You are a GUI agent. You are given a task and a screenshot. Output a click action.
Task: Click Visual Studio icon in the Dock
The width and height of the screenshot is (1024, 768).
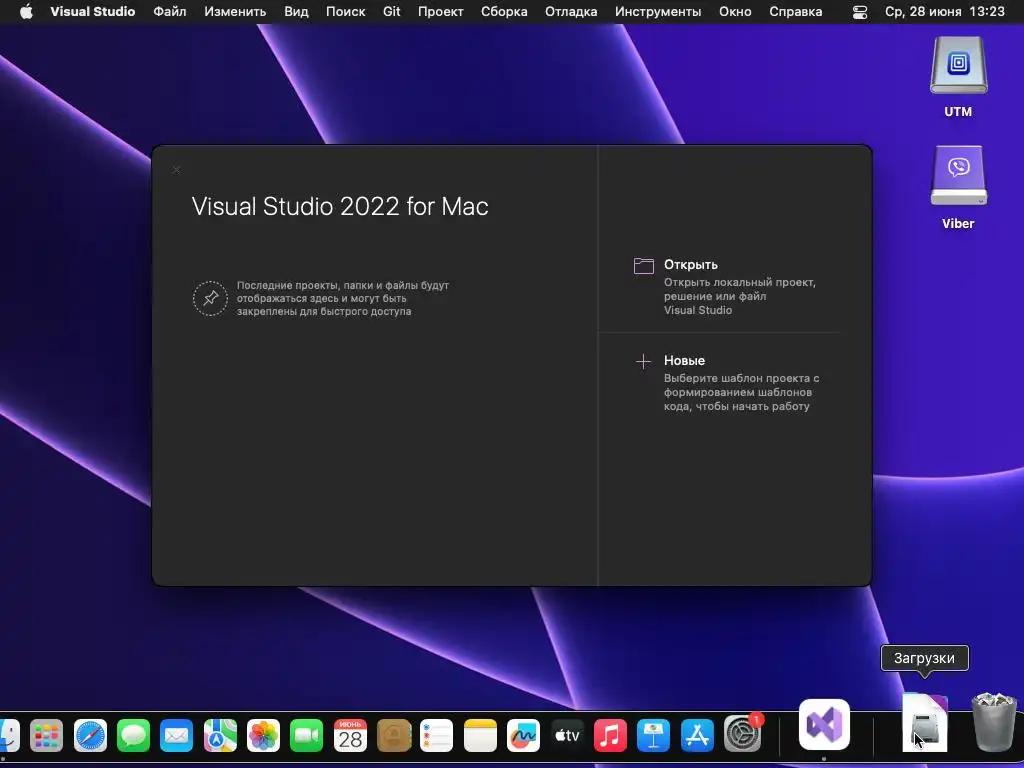tap(824, 724)
